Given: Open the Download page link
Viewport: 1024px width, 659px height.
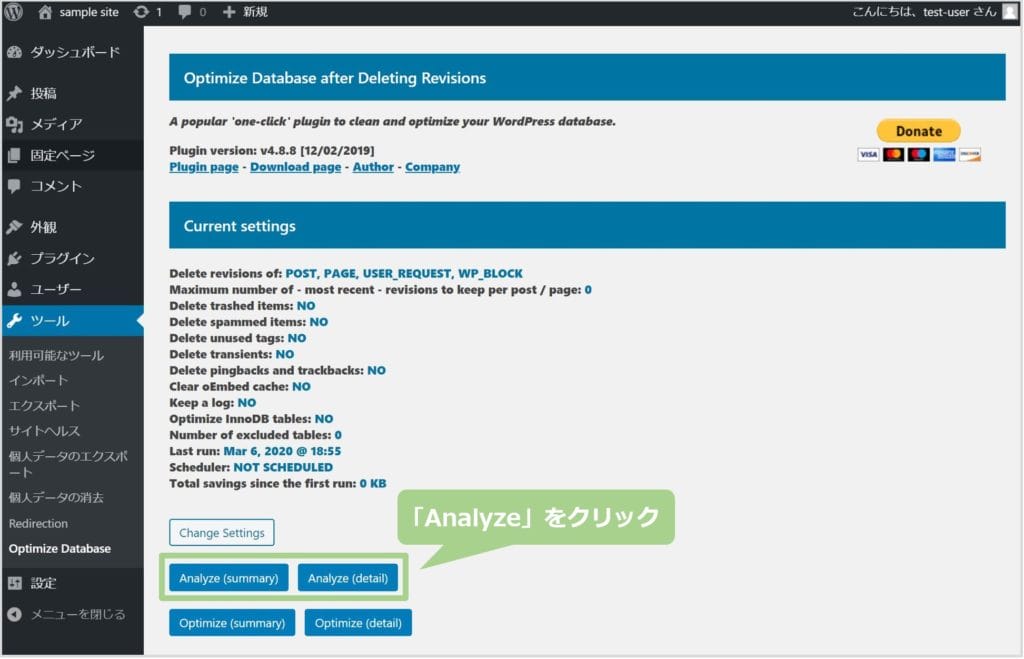Looking at the screenshot, I should point(295,167).
